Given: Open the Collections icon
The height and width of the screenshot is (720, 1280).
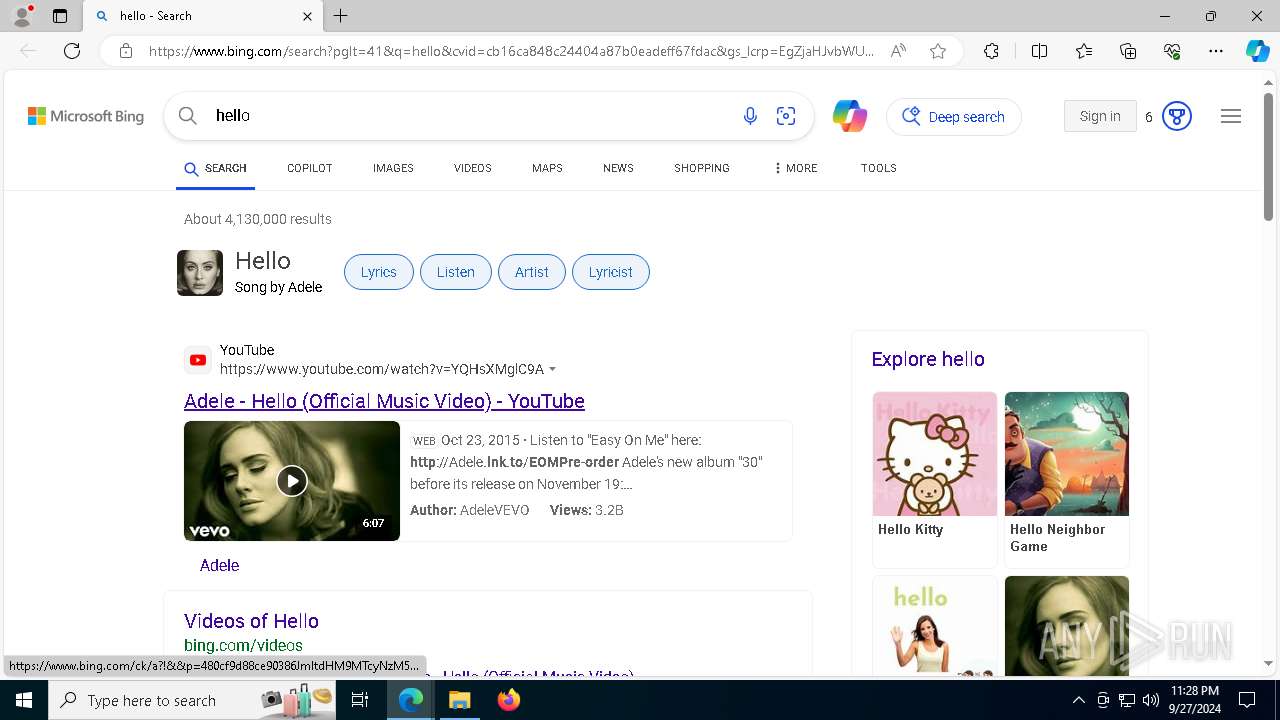Looking at the screenshot, I should pos(1128,51).
